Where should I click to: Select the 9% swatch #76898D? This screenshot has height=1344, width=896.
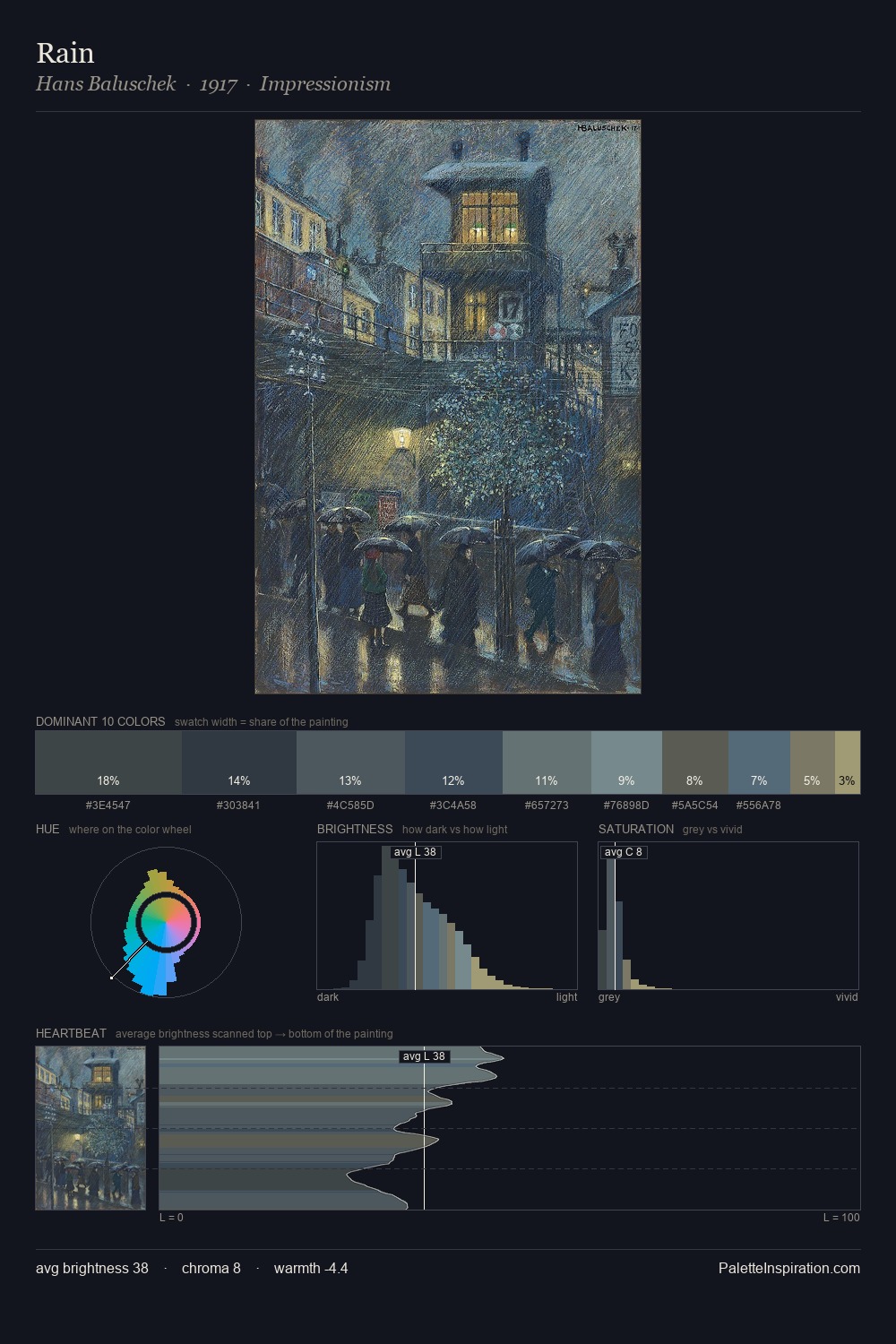tap(626, 762)
